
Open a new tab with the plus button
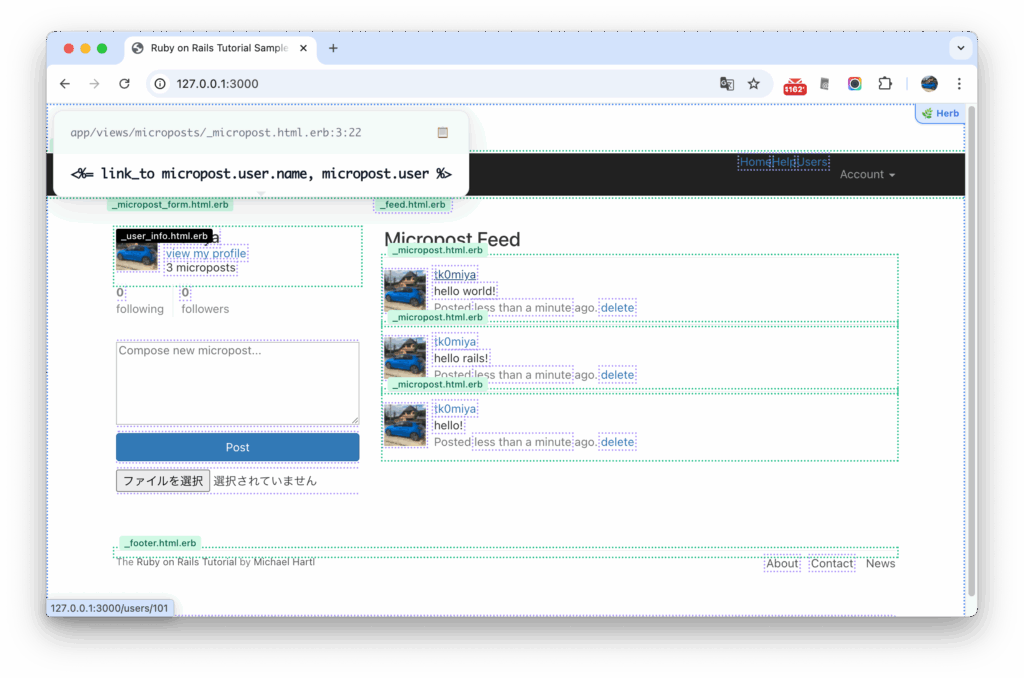pos(333,48)
